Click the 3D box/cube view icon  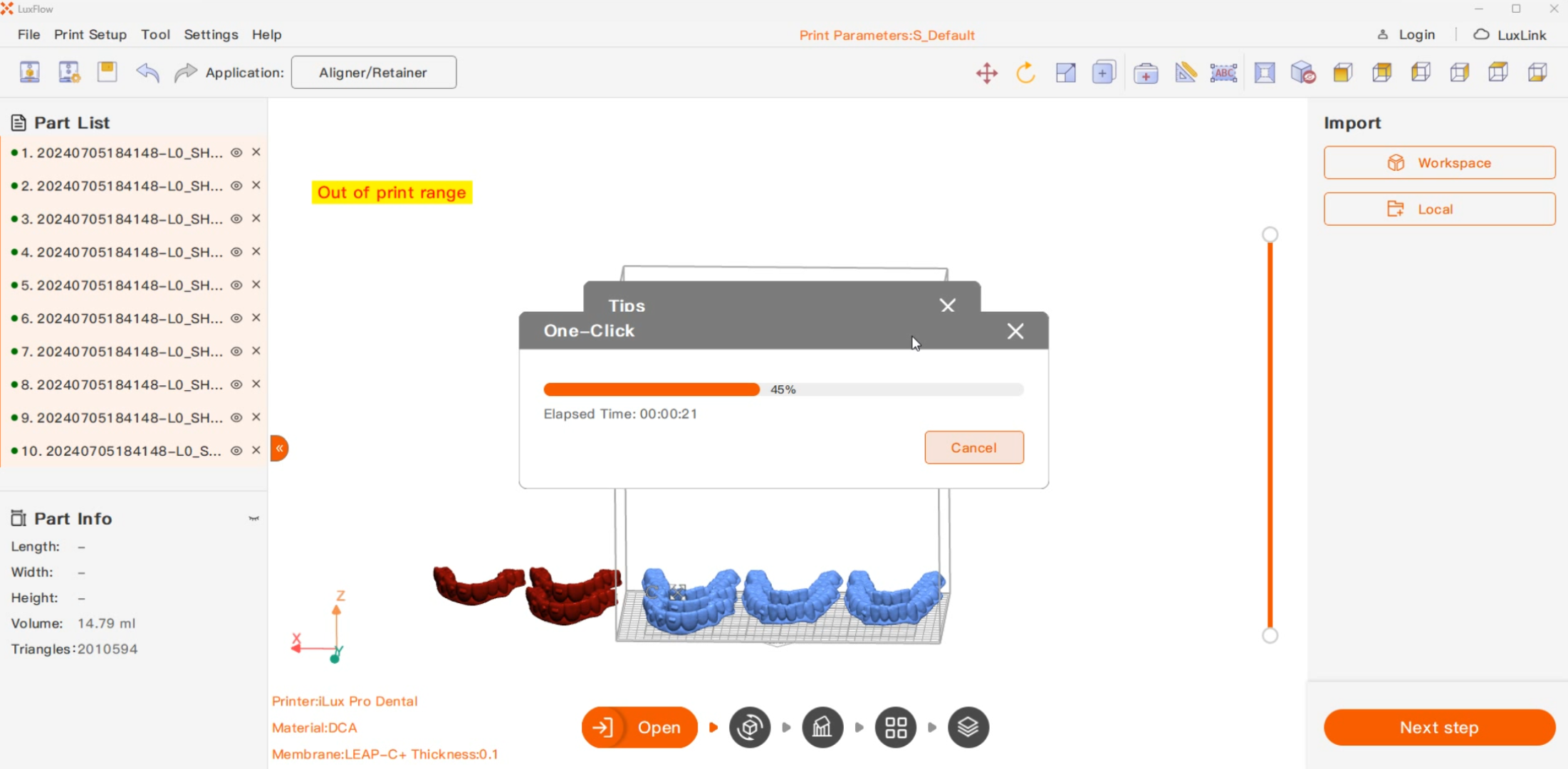click(1303, 73)
